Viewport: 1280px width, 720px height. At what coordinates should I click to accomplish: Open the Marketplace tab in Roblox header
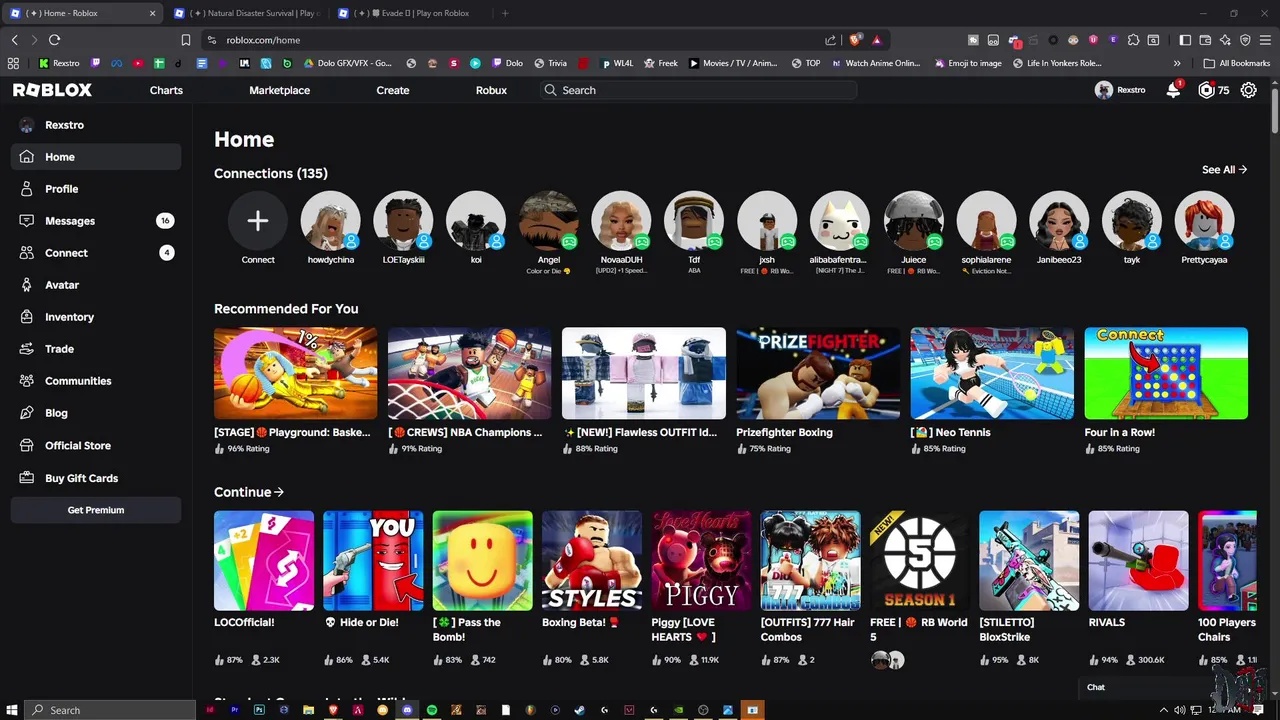click(279, 90)
